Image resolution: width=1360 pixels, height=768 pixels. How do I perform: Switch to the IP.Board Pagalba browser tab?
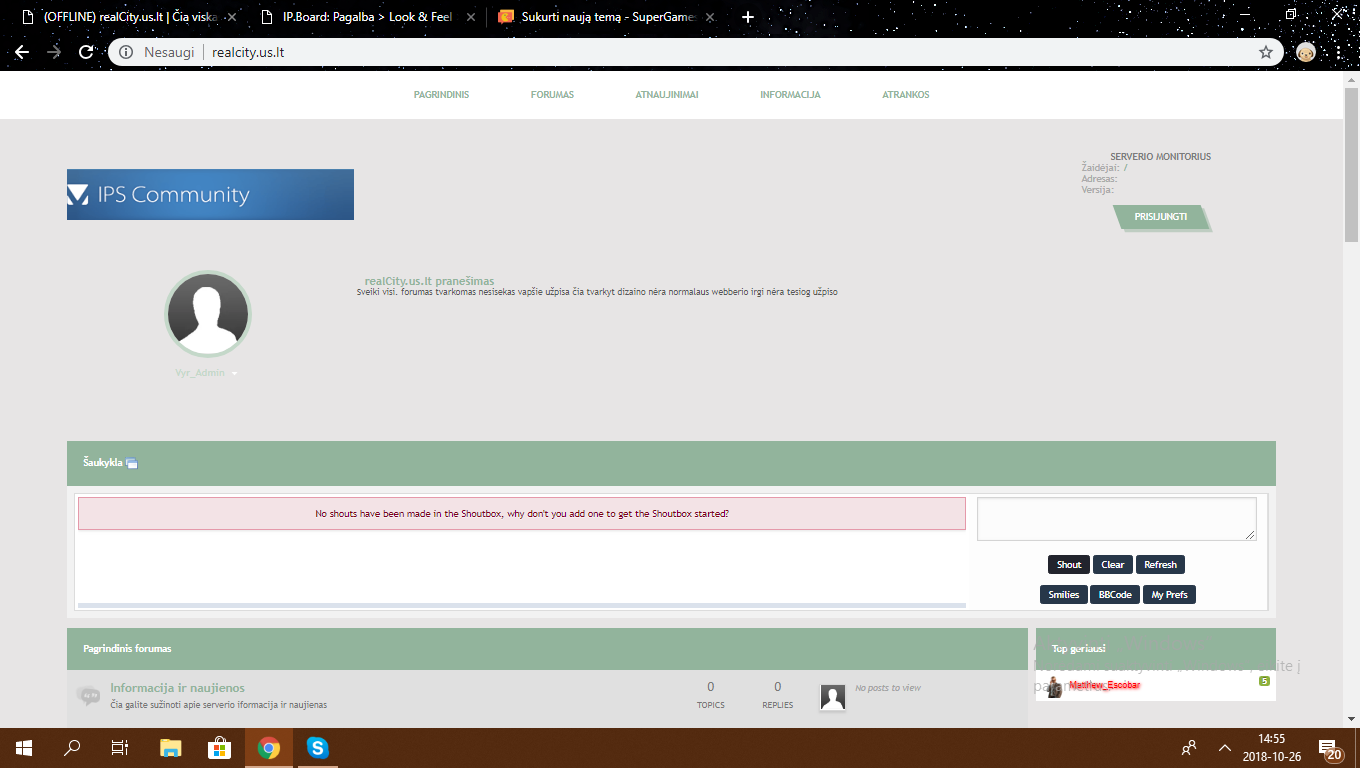367,17
